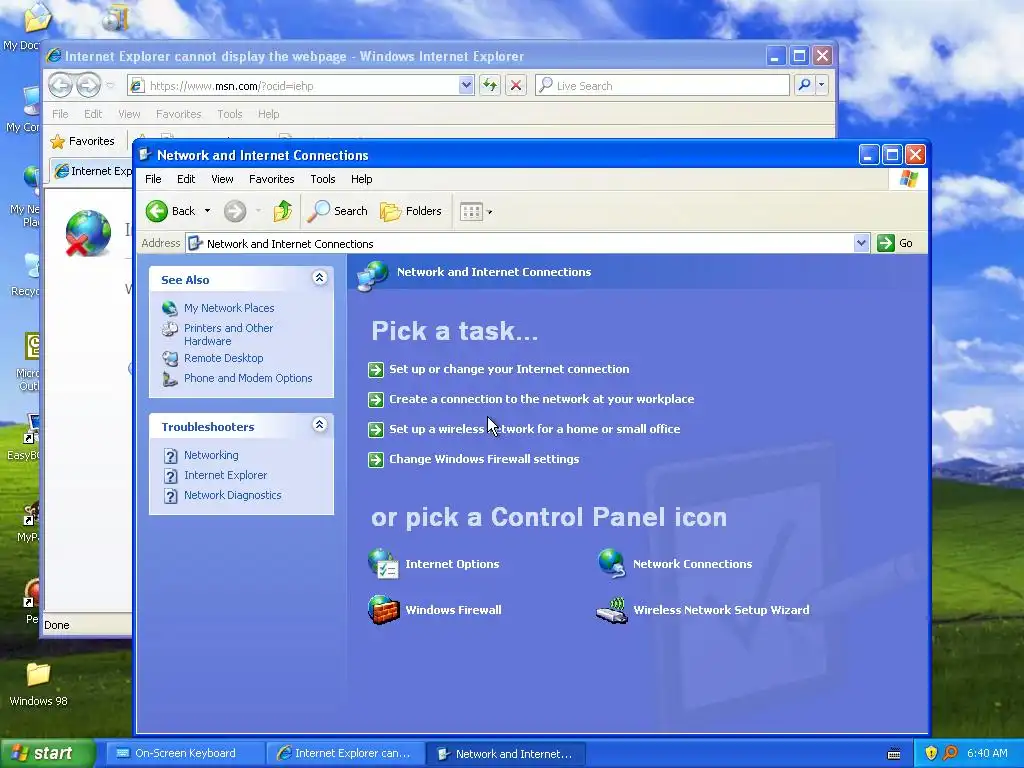Switch to Internet Explorer taskbar button
Viewport: 1024px width, 768px height.
coord(345,753)
